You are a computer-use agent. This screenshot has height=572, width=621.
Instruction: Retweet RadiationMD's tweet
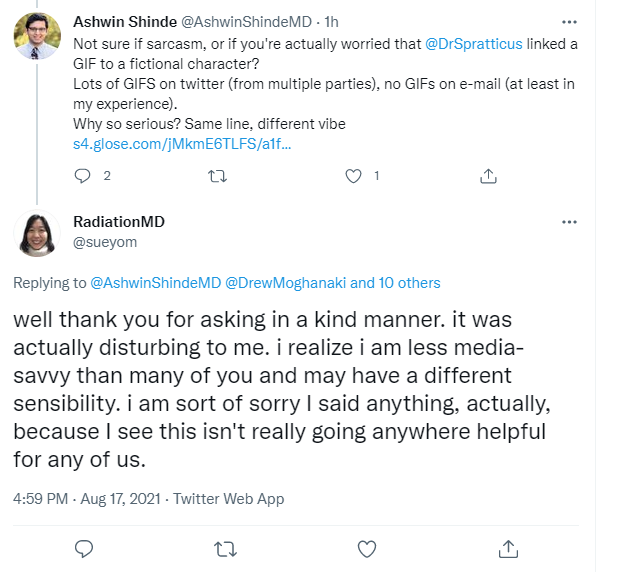click(226, 548)
